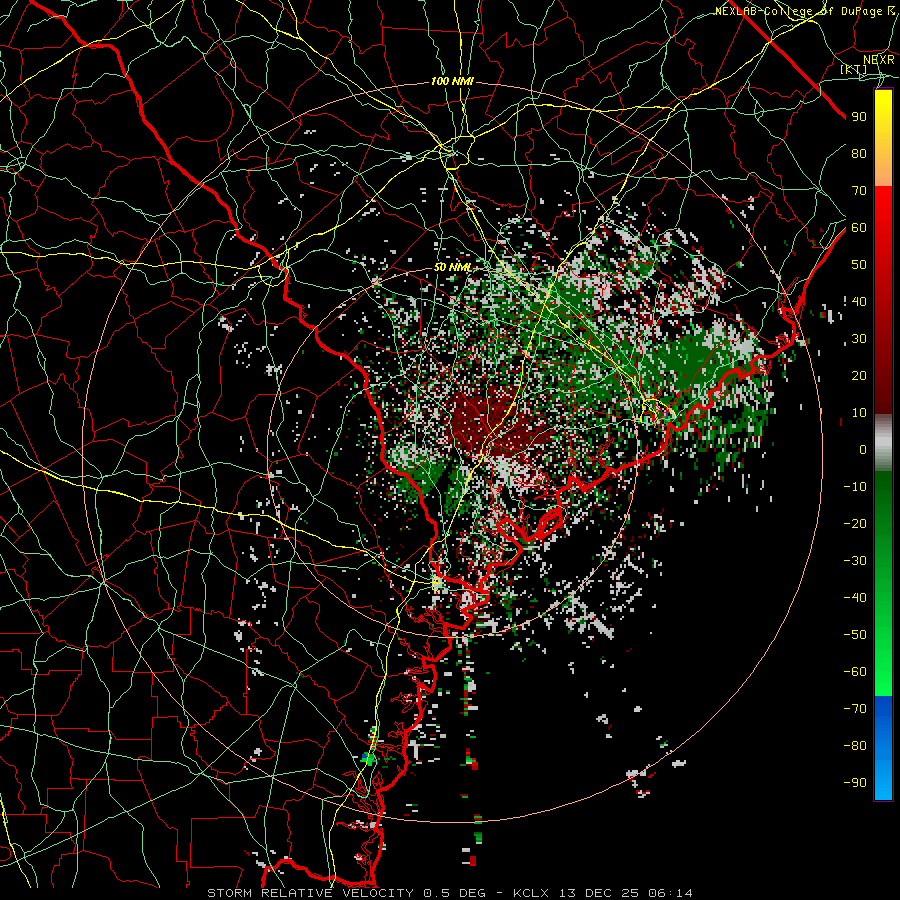Click the "0.5 DEG" elevation angle text
The height and width of the screenshot is (900, 900).
tap(454, 893)
